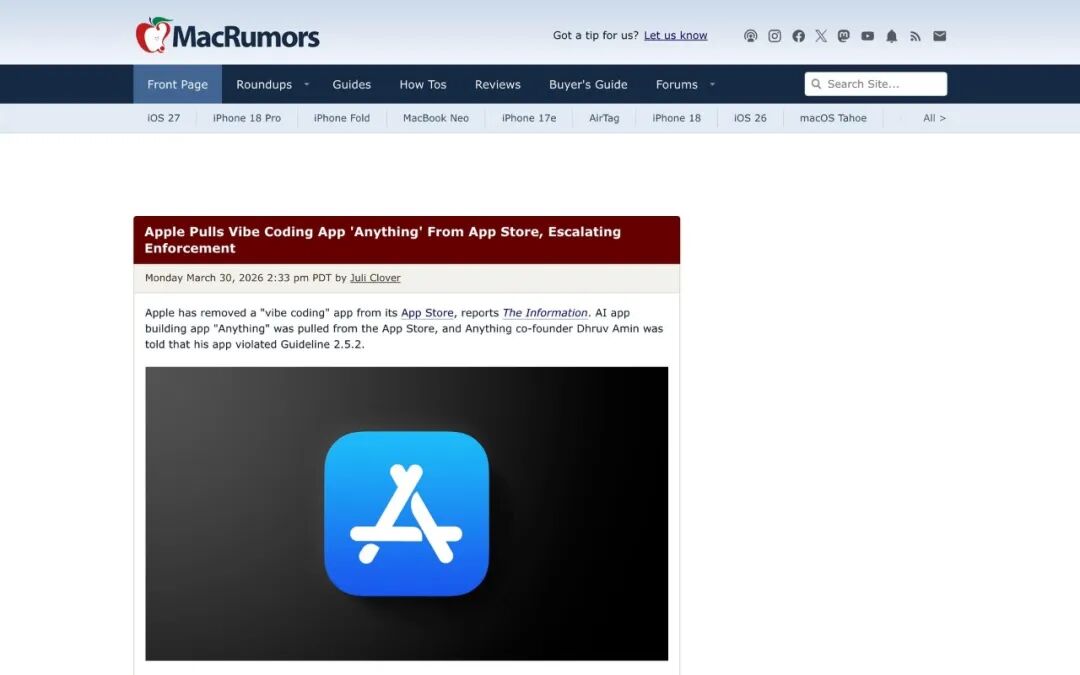This screenshot has height=675, width=1080.
Task: Open the X (Twitter) icon link
Action: click(821, 36)
